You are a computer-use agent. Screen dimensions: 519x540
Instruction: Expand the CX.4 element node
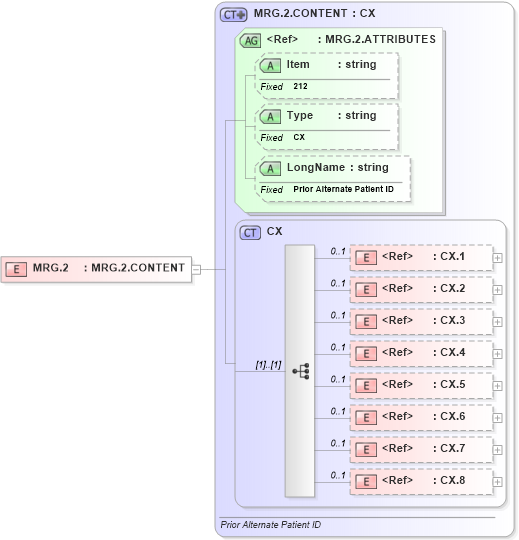pos(497,354)
